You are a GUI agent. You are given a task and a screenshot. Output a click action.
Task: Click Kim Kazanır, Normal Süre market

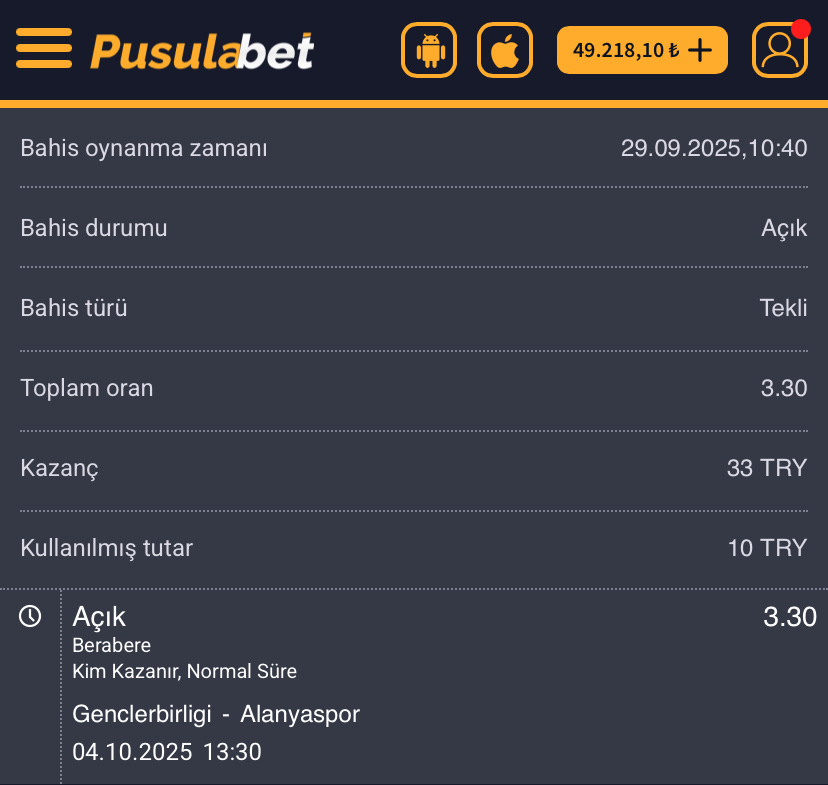coord(185,671)
